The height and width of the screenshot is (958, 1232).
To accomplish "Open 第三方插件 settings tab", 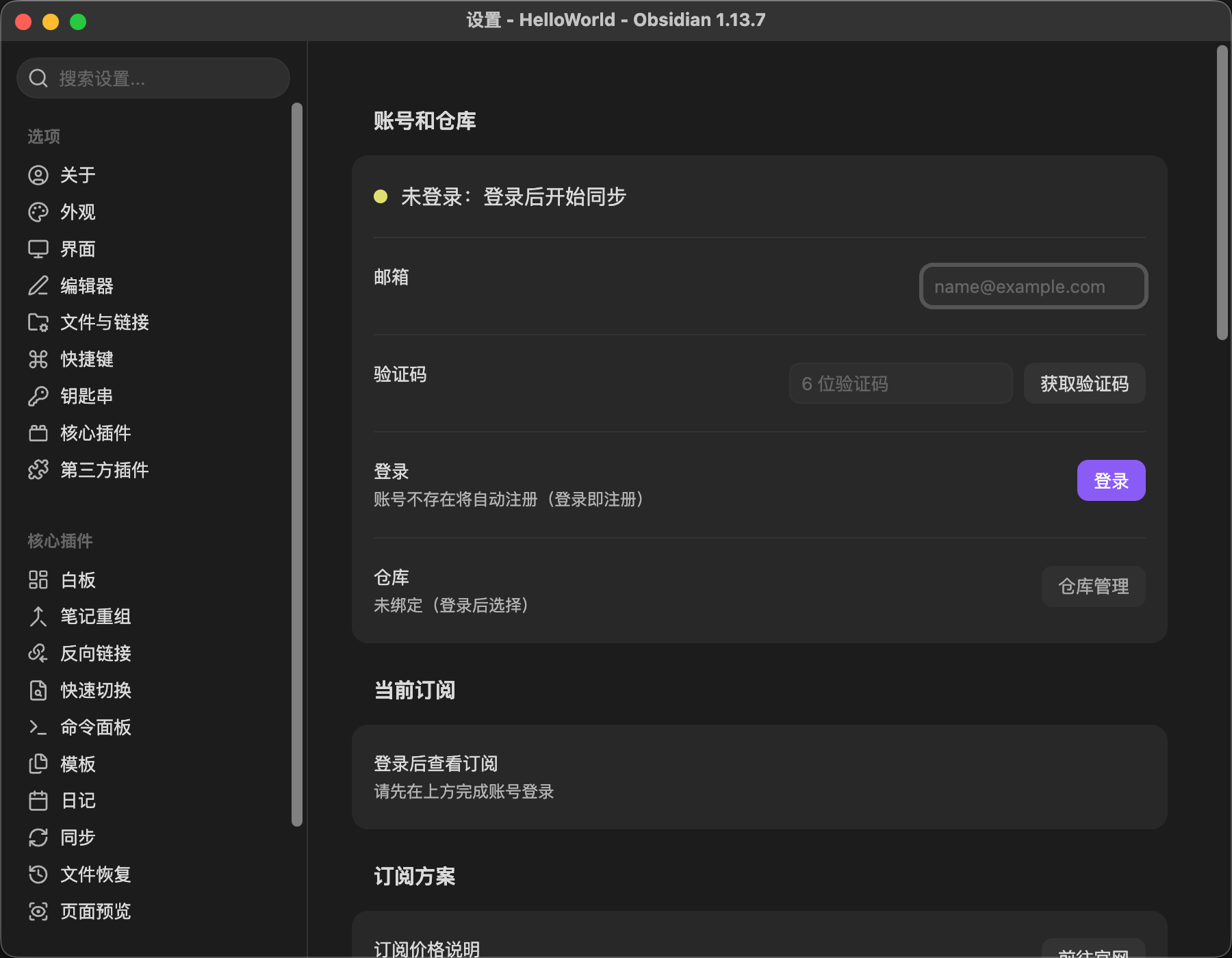I will tap(155, 470).
